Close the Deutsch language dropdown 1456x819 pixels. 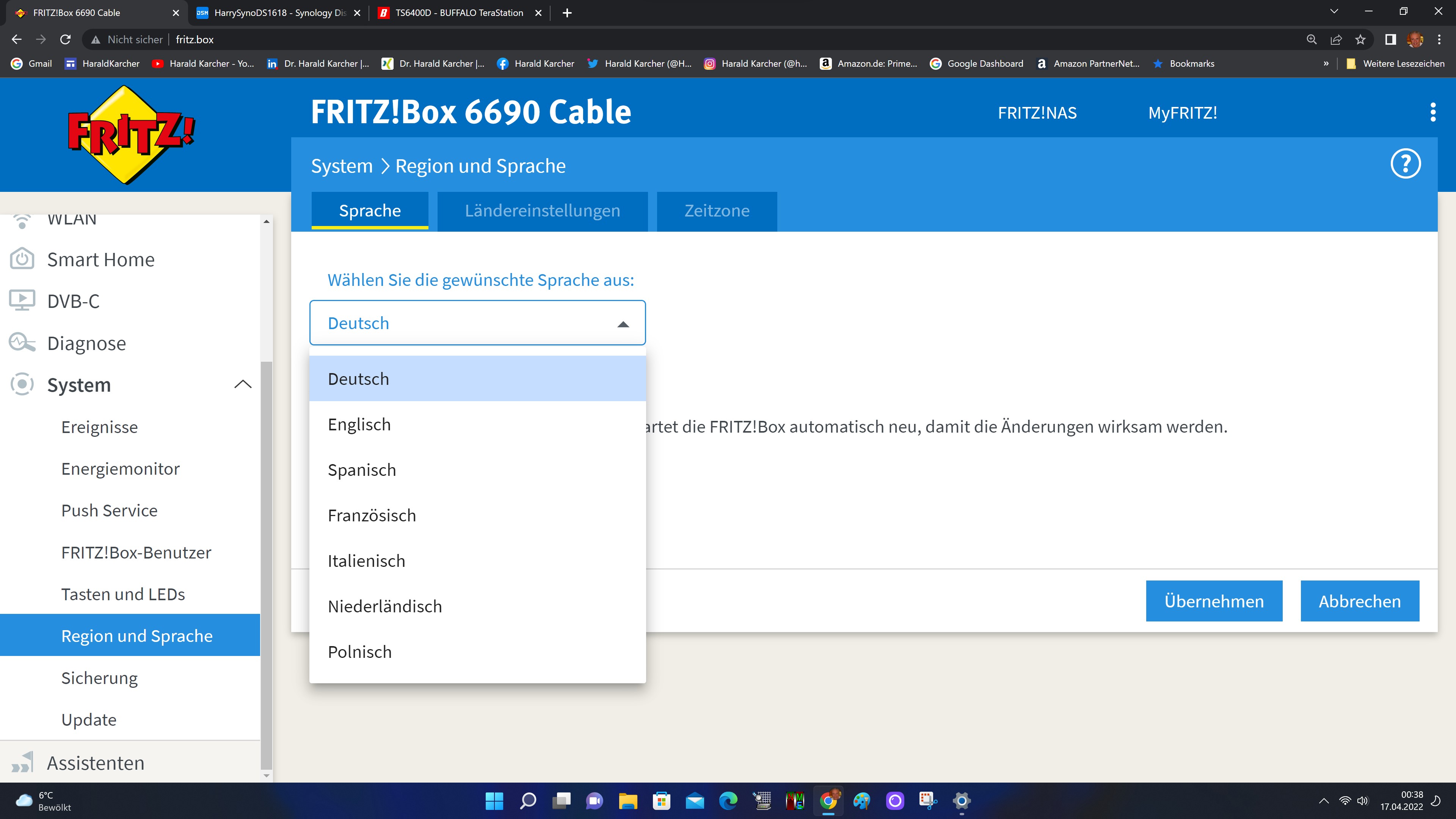click(623, 324)
